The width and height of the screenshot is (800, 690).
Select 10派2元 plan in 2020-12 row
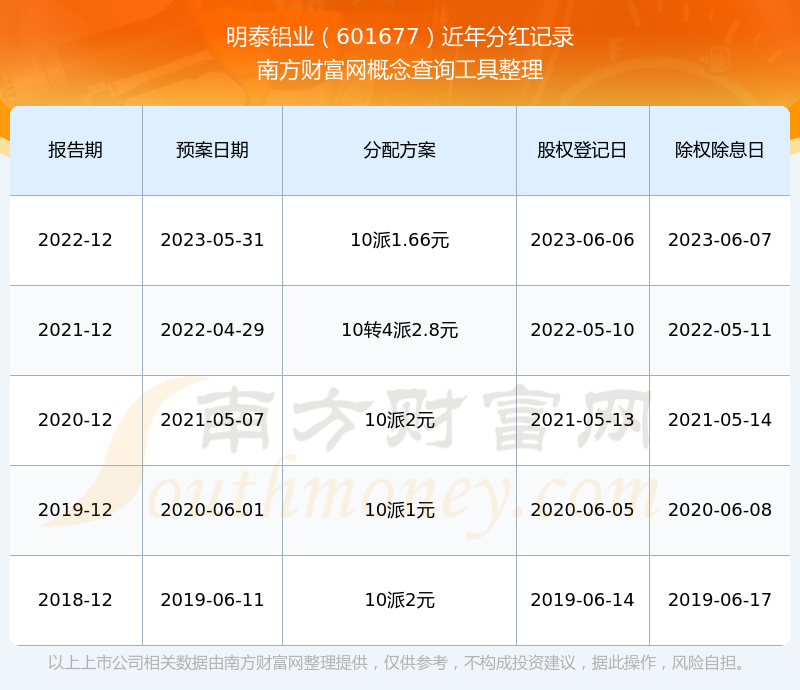click(399, 420)
